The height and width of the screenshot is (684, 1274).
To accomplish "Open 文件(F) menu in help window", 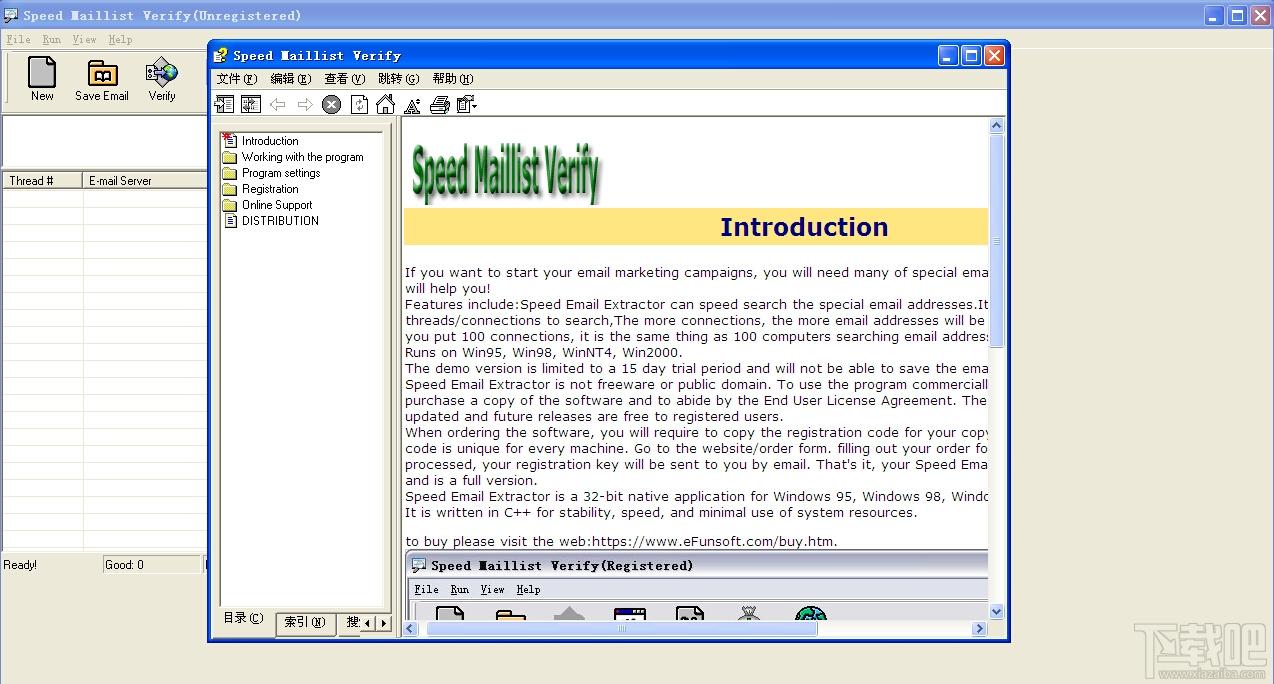I will click(x=237, y=79).
